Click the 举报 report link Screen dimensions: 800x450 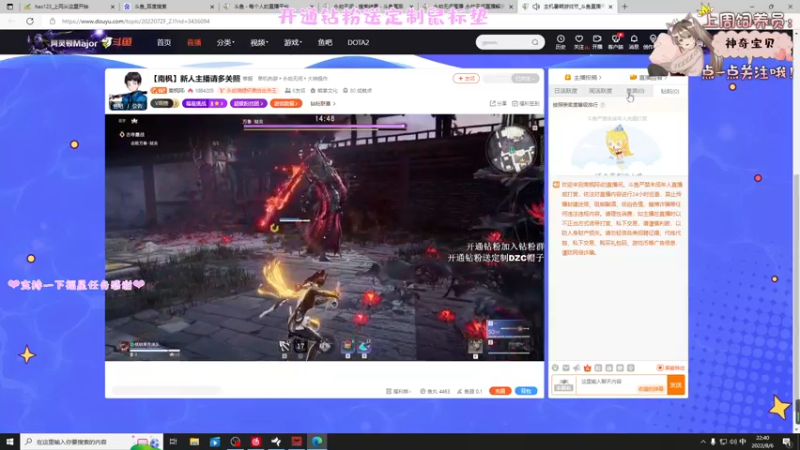(247, 79)
